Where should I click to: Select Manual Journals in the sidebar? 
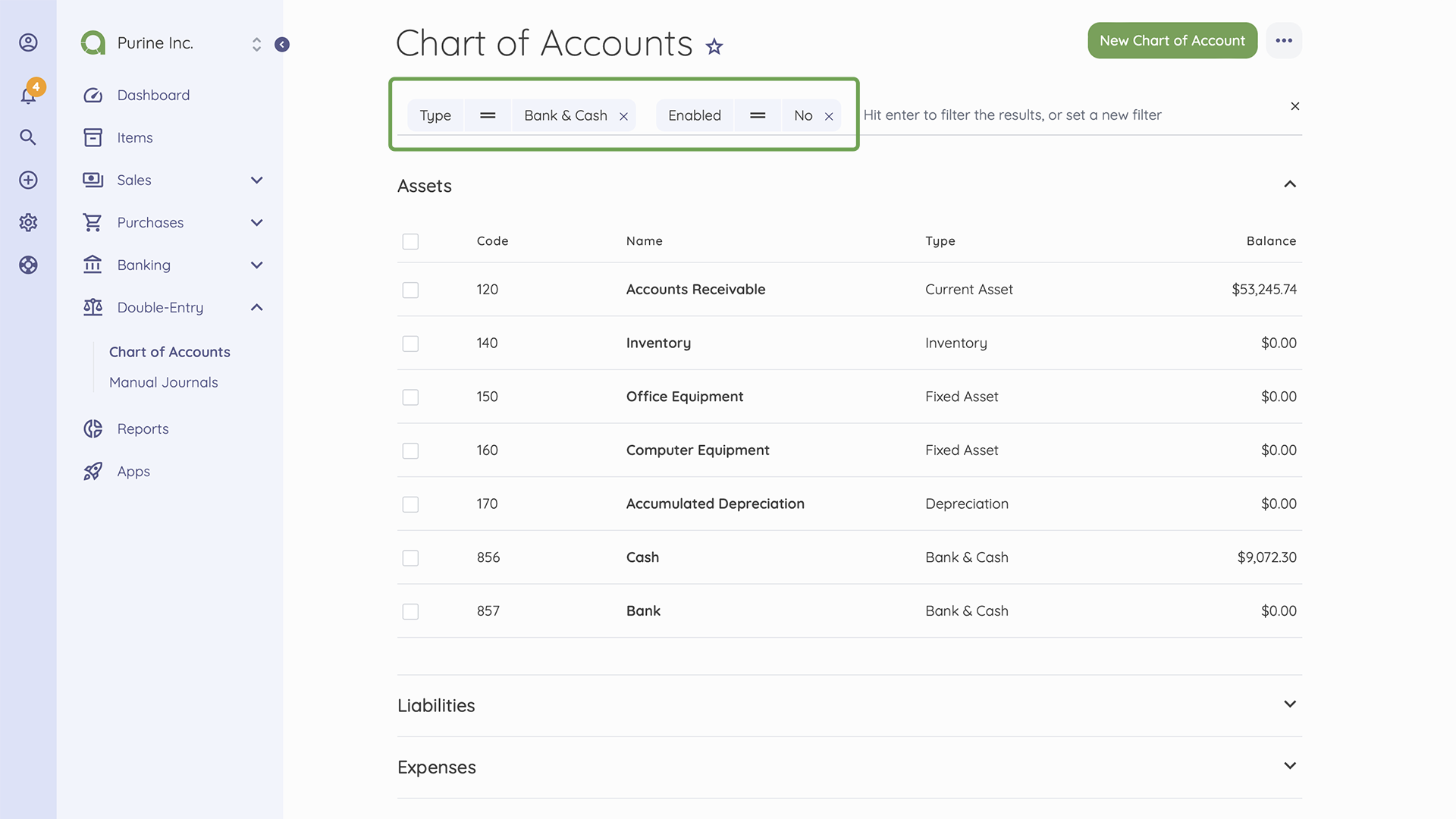[x=164, y=382]
